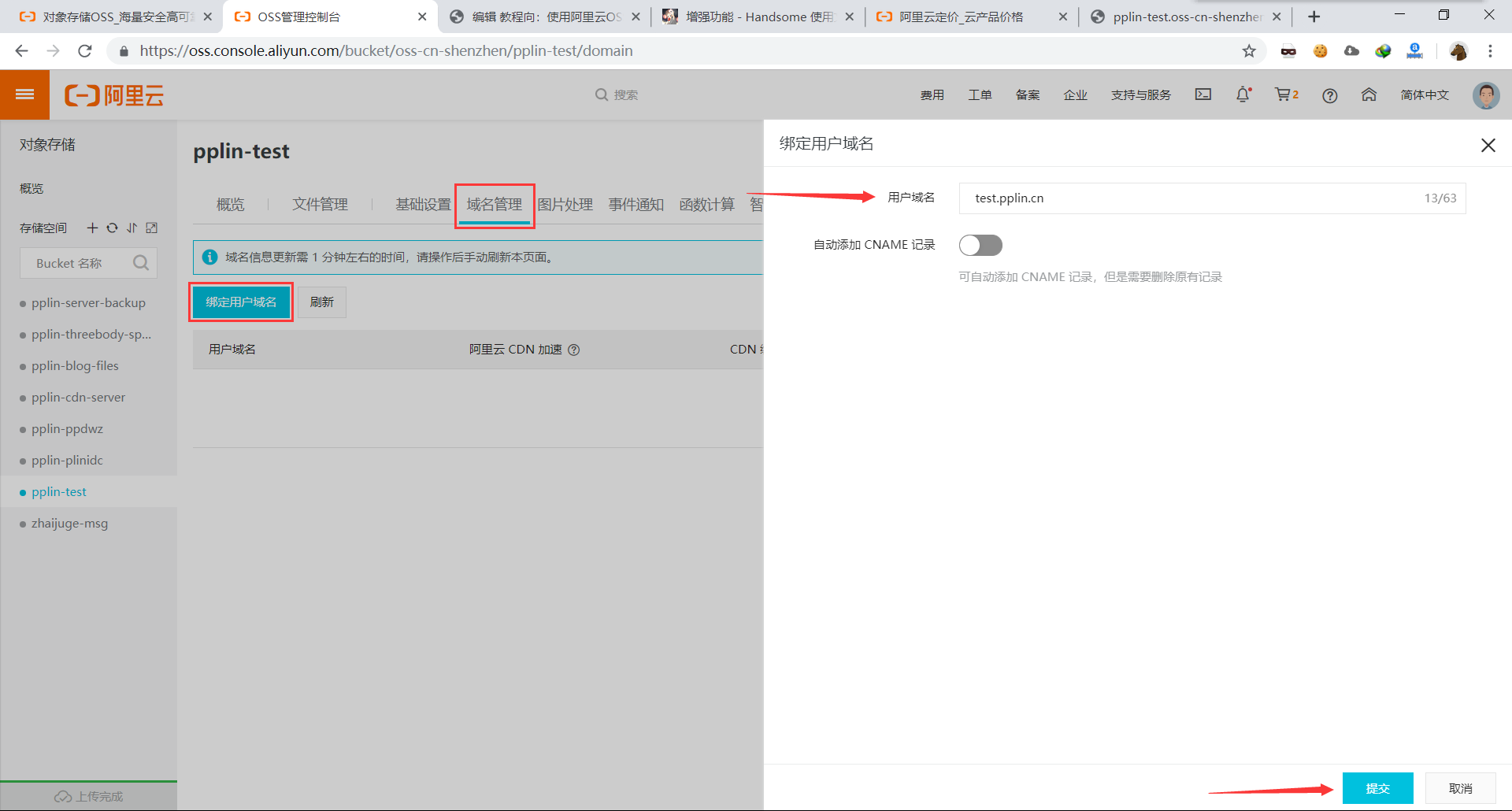Open the left navigation hamburger menu
Screen dimensions: 1512x811
25,94
